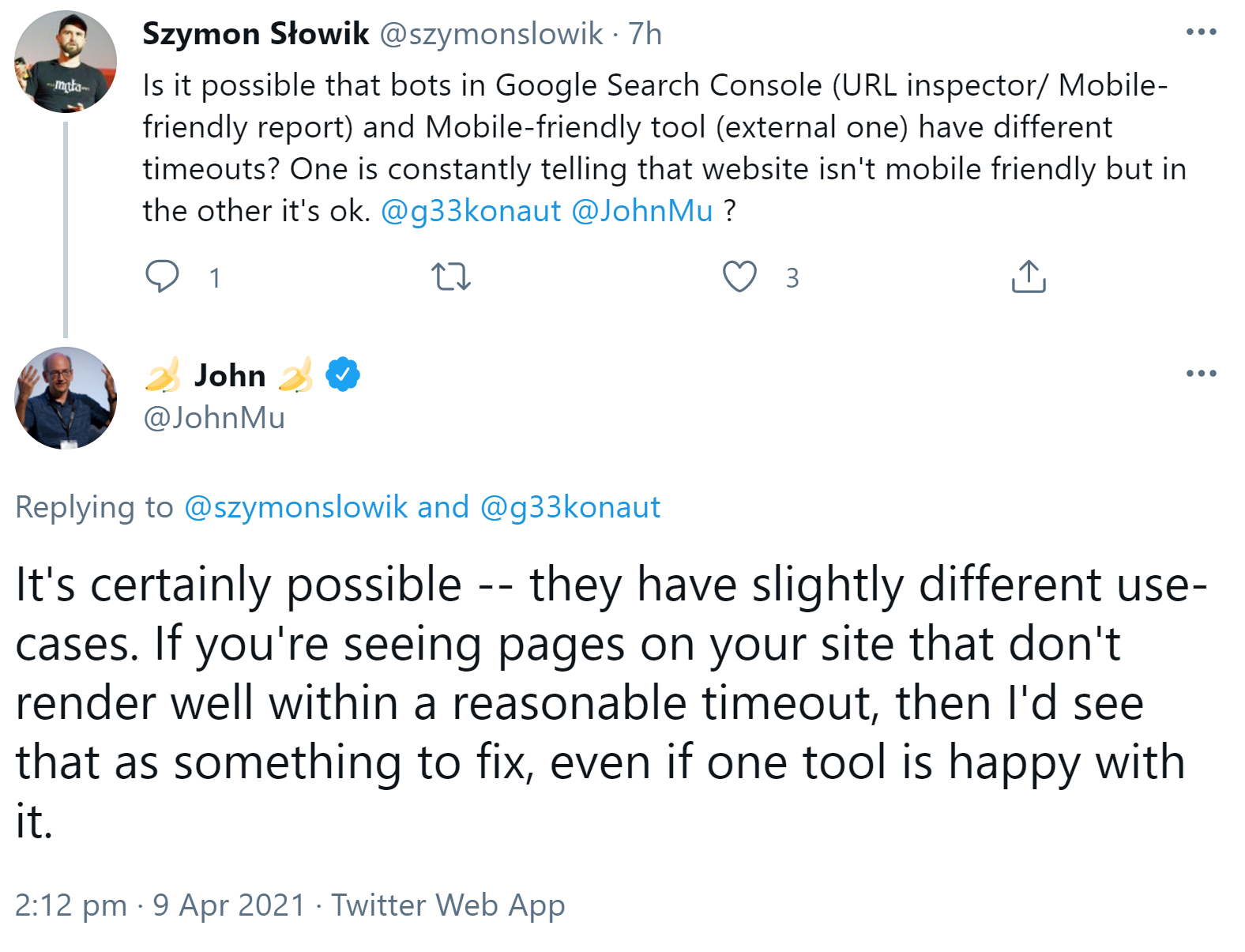Image resolution: width=1245 pixels, height=952 pixels.
Task: Open share options for Szymon's tweet
Action: 1029,277
